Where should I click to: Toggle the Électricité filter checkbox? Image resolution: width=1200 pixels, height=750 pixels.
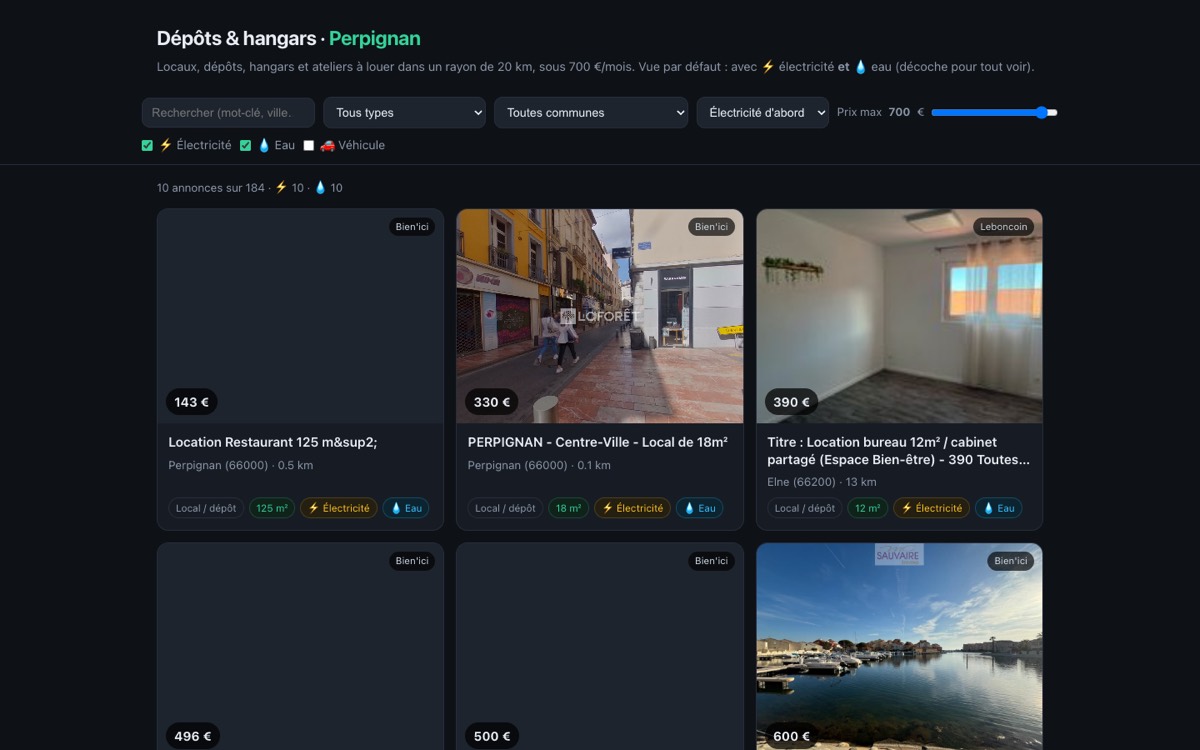[x=147, y=145]
